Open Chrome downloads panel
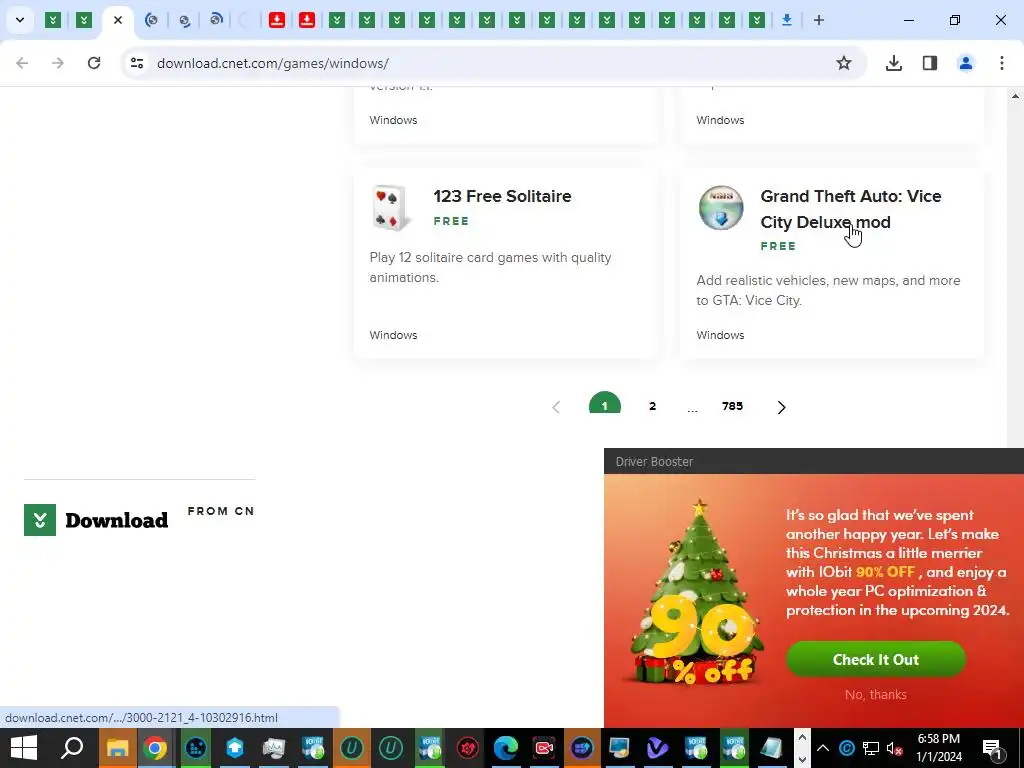 893,63
